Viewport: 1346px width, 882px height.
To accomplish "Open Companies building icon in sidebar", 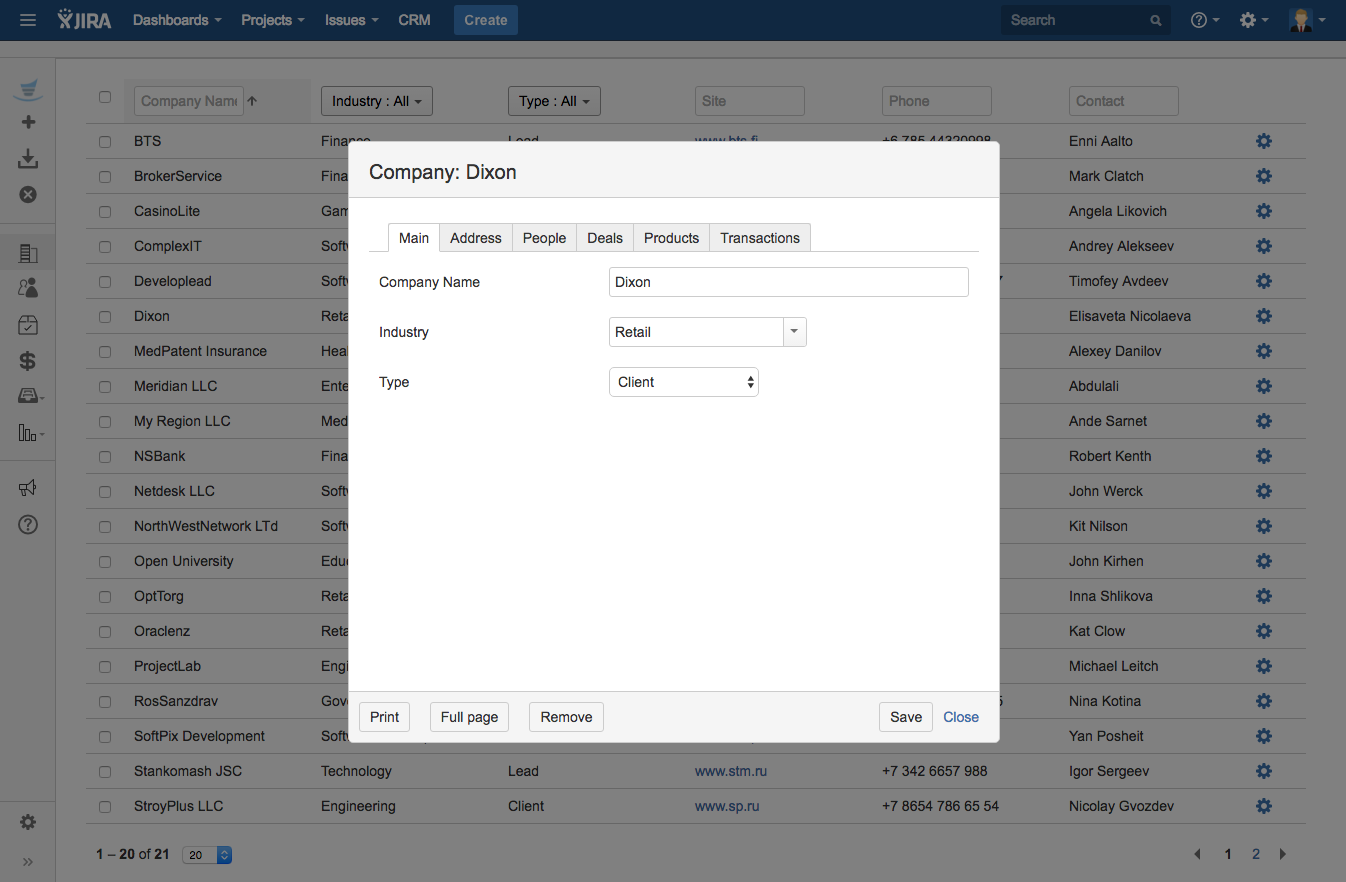I will point(28,253).
